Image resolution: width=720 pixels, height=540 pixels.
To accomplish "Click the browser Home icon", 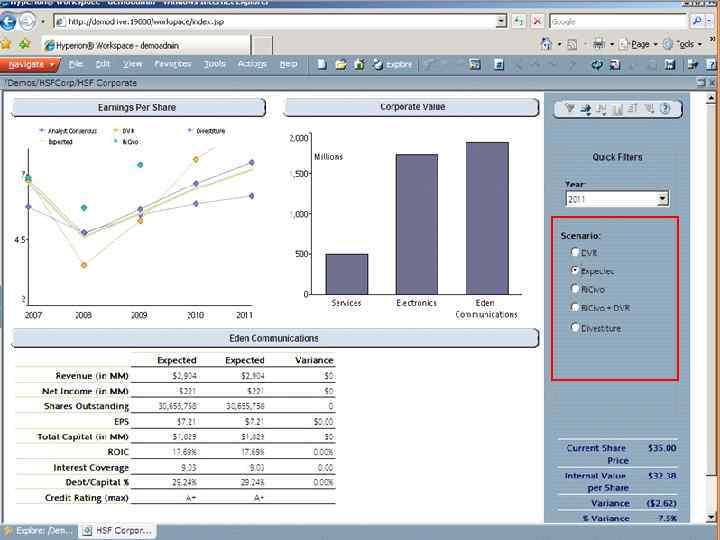I will coord(546,44).
